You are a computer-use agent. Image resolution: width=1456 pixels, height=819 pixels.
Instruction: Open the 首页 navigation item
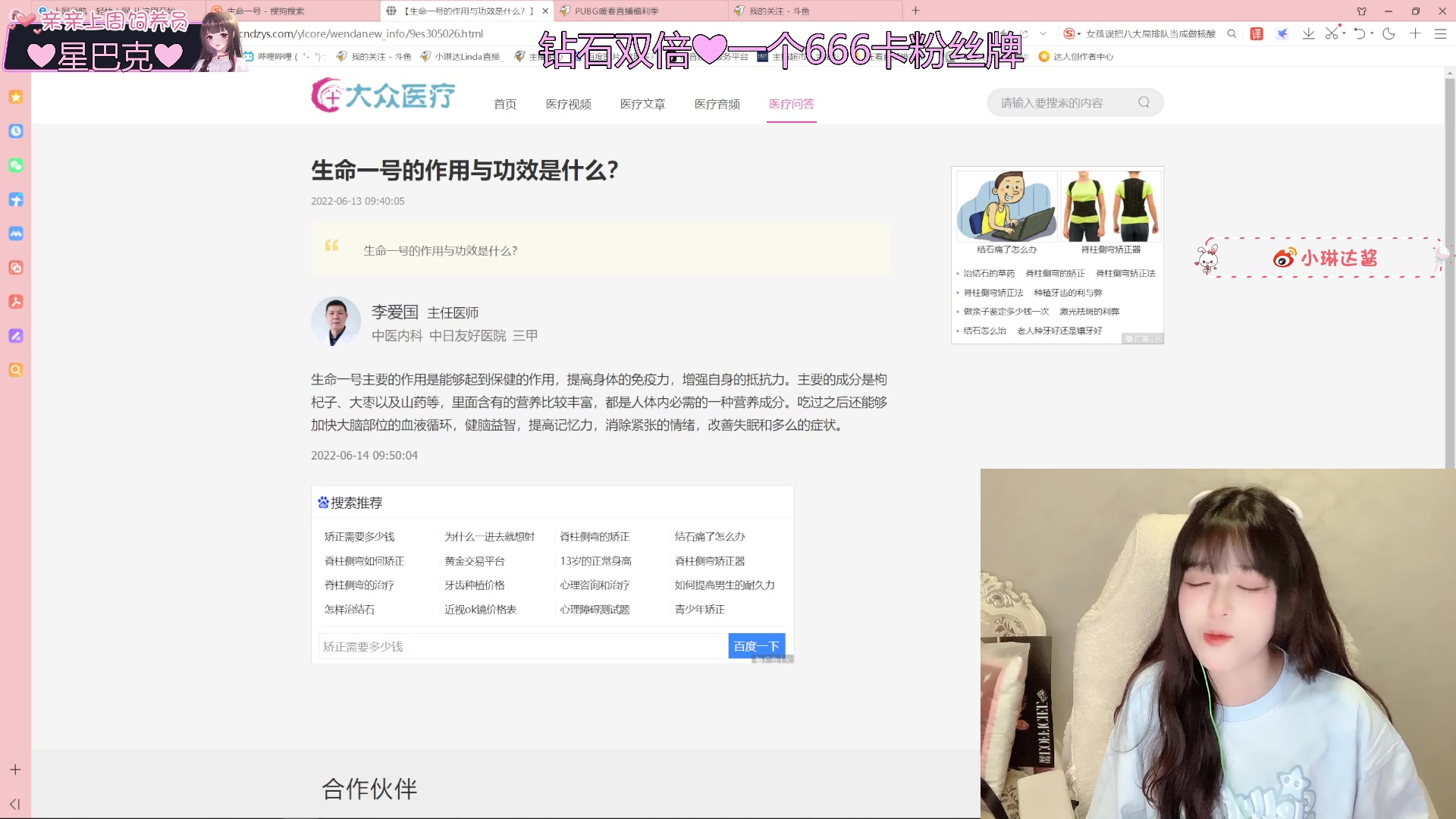coord(505,104)
